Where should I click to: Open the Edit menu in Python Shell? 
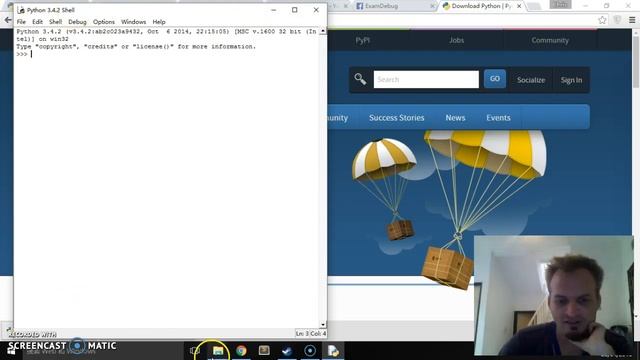37,22
